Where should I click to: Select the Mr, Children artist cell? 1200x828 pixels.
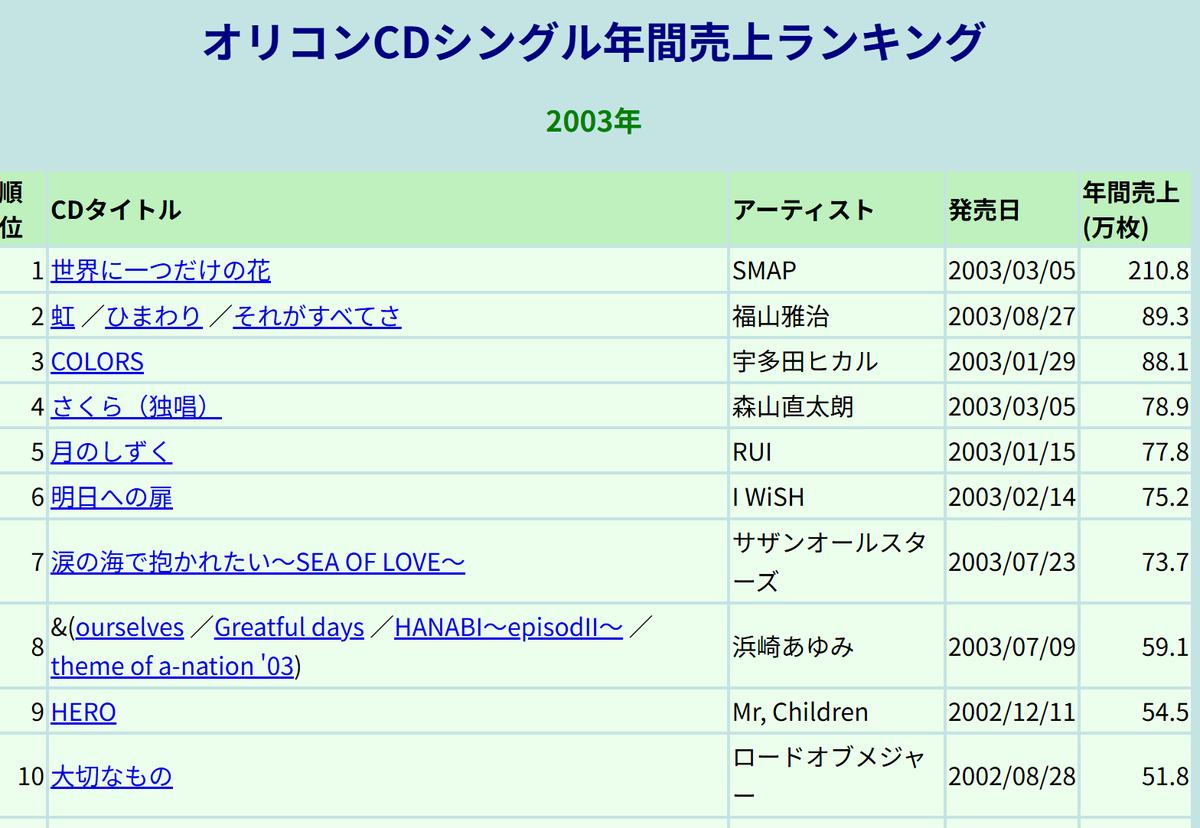point(837,712)
